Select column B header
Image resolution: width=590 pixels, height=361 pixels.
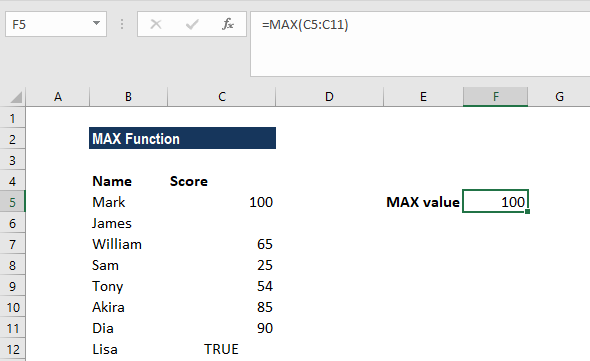[x=128, y=97]
